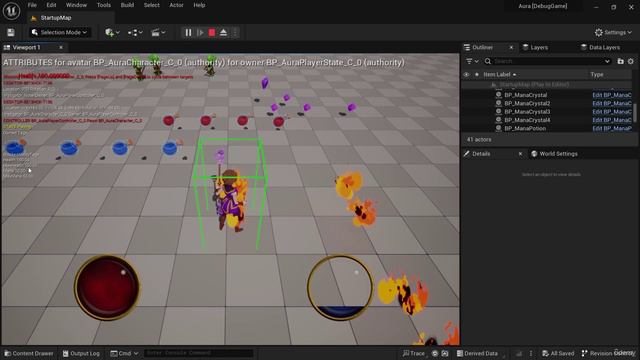
Task: Sort the Outliner by the Type column
Action: [597, 75]
